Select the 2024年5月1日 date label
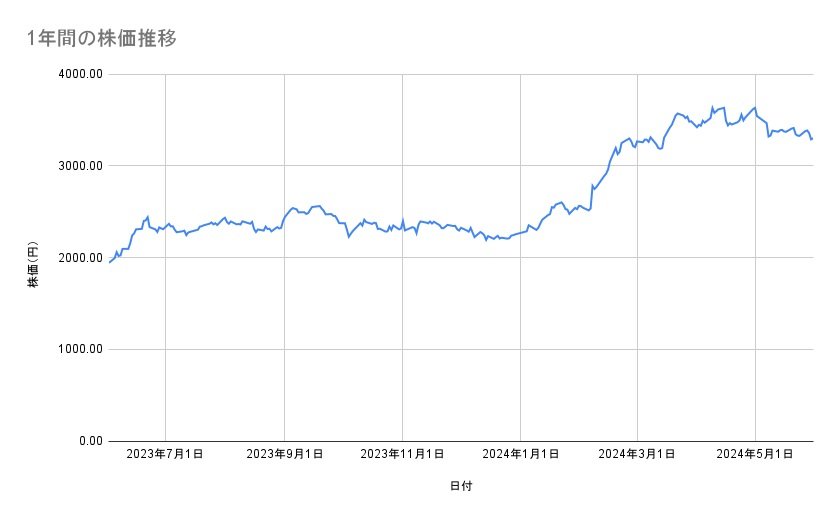Image resolution: width=839 pixels, height=519 pixels. tap(754, 455)
